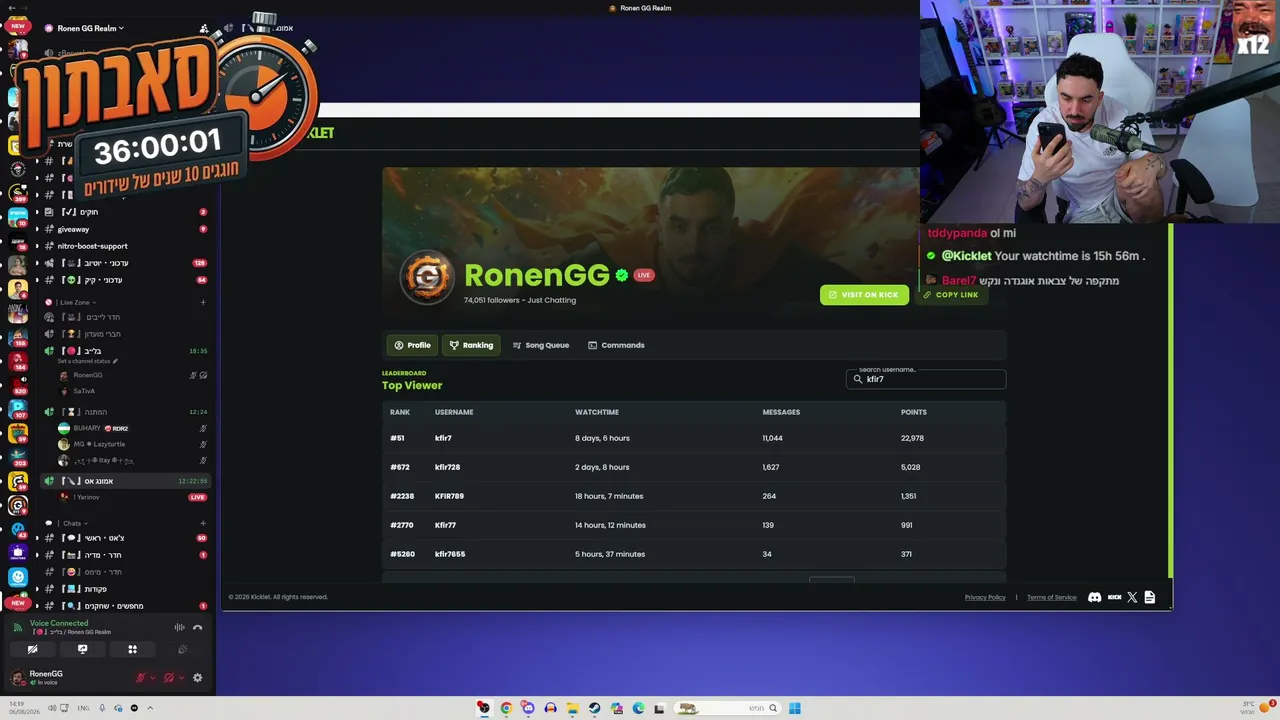Click the search magnifier icon
The image size is (1280, 720).
(858, 379)
